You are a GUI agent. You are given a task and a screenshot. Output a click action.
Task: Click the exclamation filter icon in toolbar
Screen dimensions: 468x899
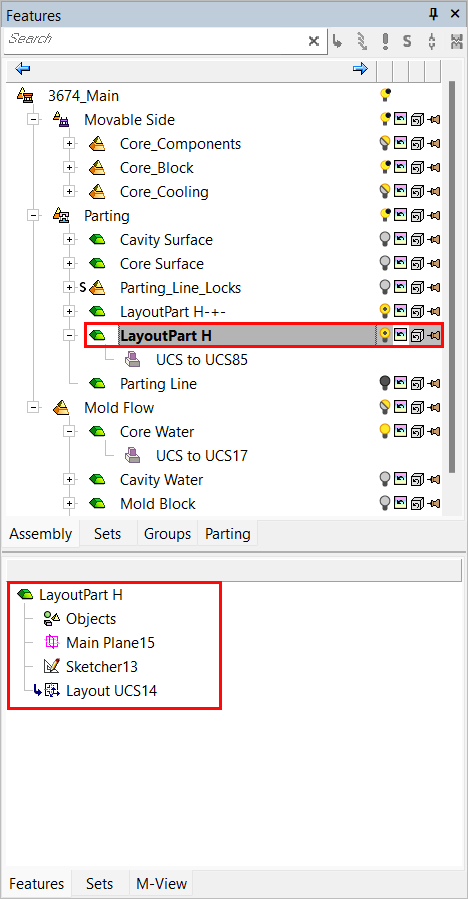(385, 41)
